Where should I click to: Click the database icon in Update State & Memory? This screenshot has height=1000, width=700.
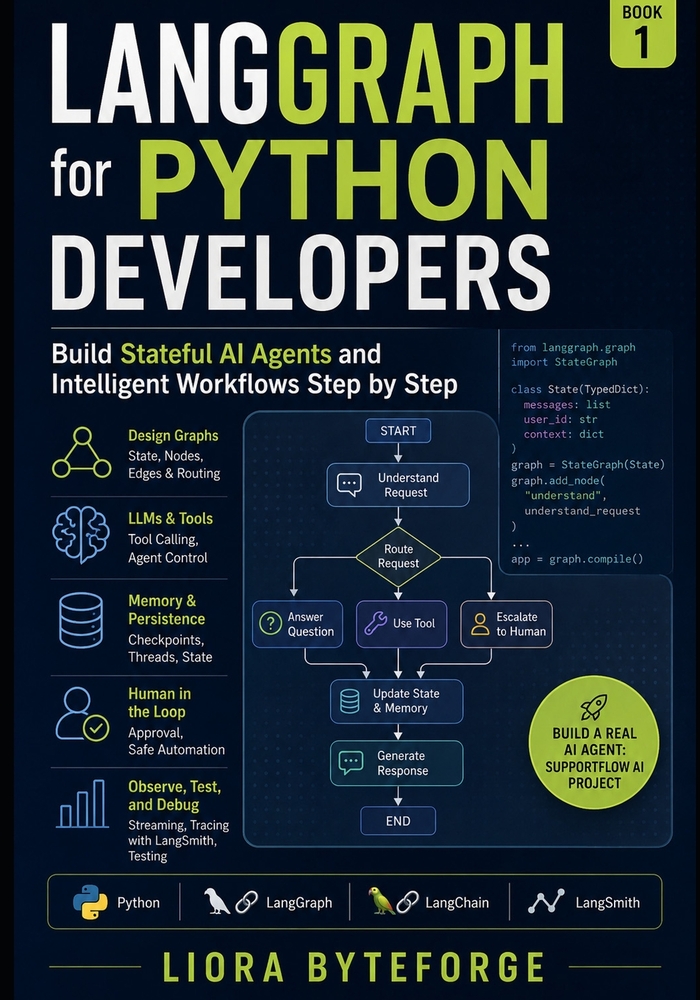pyautogui.click(x=349, y=701)
